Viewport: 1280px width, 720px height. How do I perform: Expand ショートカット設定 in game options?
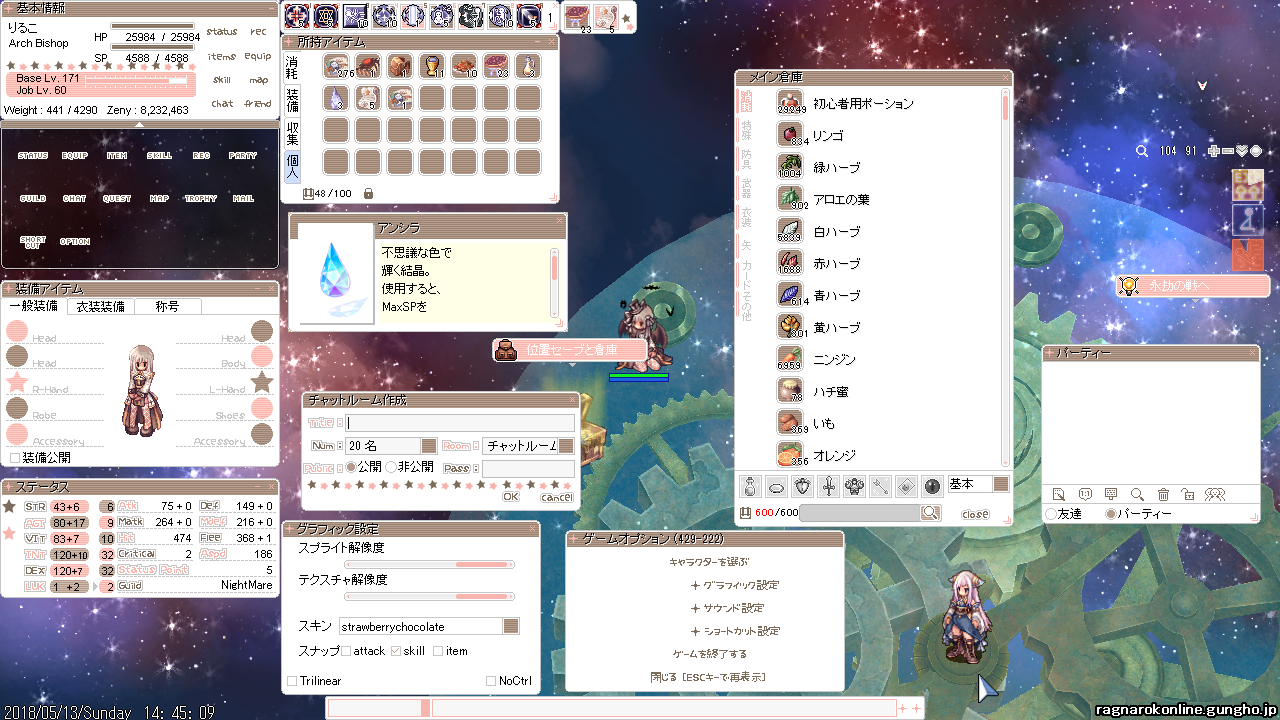(734, 631)
